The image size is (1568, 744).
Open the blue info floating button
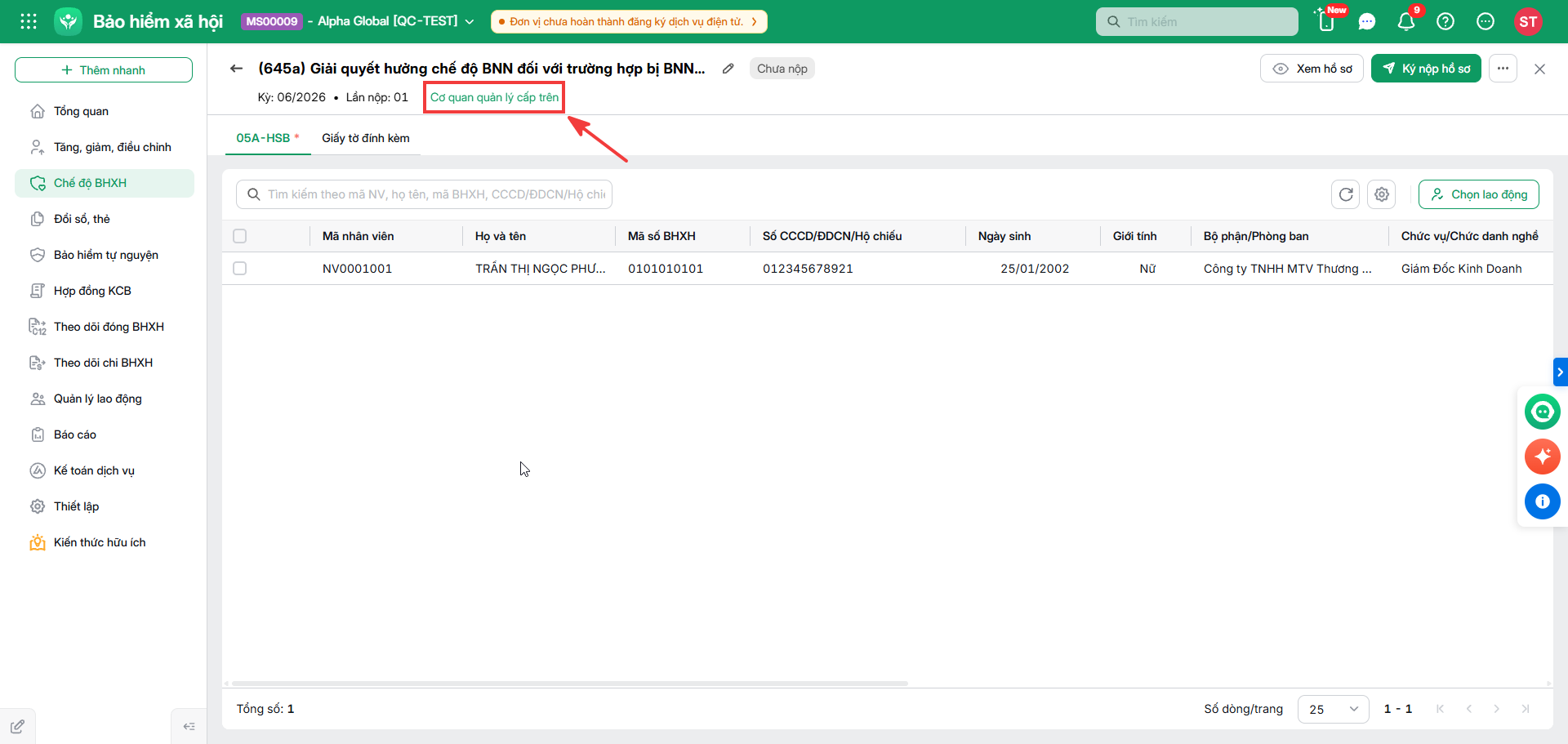(1542, 501)
